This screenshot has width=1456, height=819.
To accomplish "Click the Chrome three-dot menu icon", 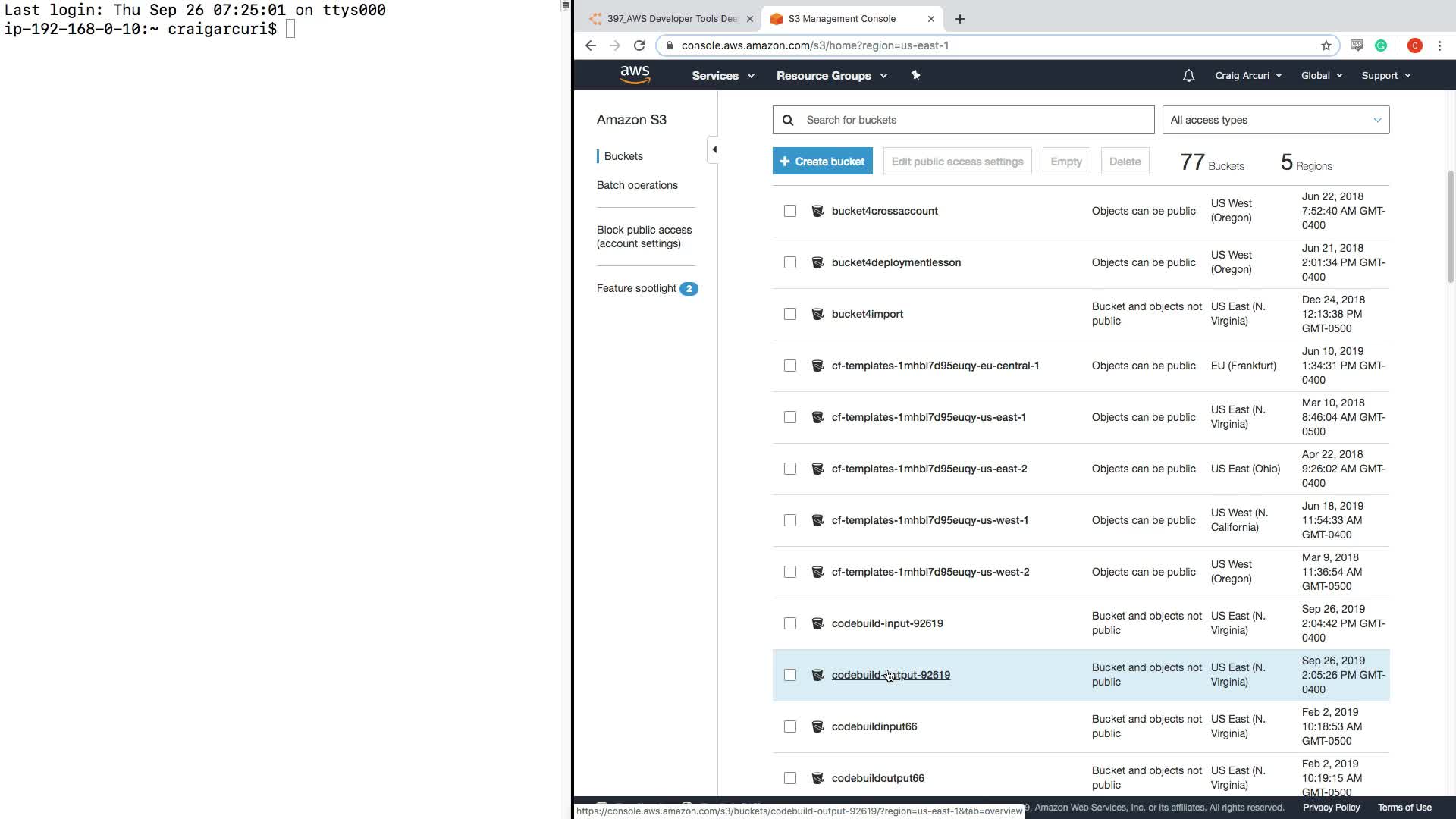I will tap(1439, 45).
